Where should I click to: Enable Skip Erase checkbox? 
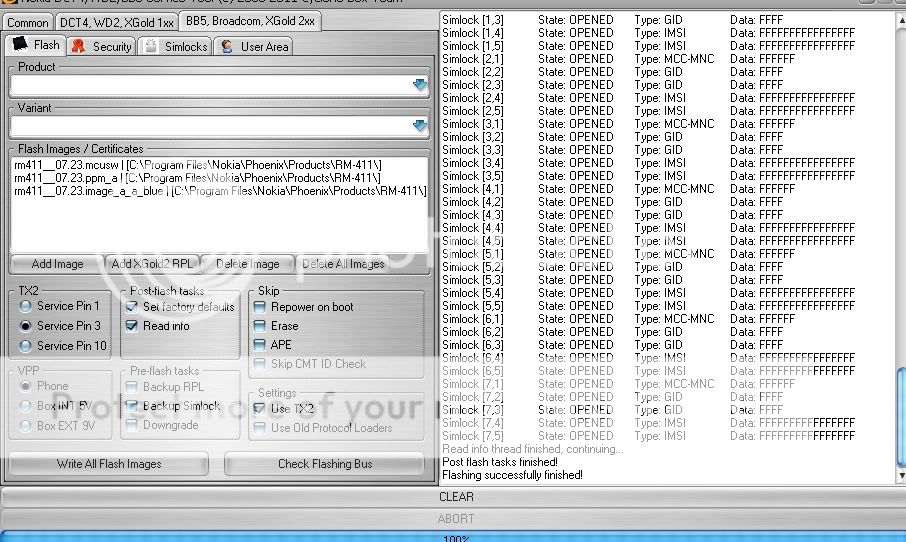click(259, 326)
